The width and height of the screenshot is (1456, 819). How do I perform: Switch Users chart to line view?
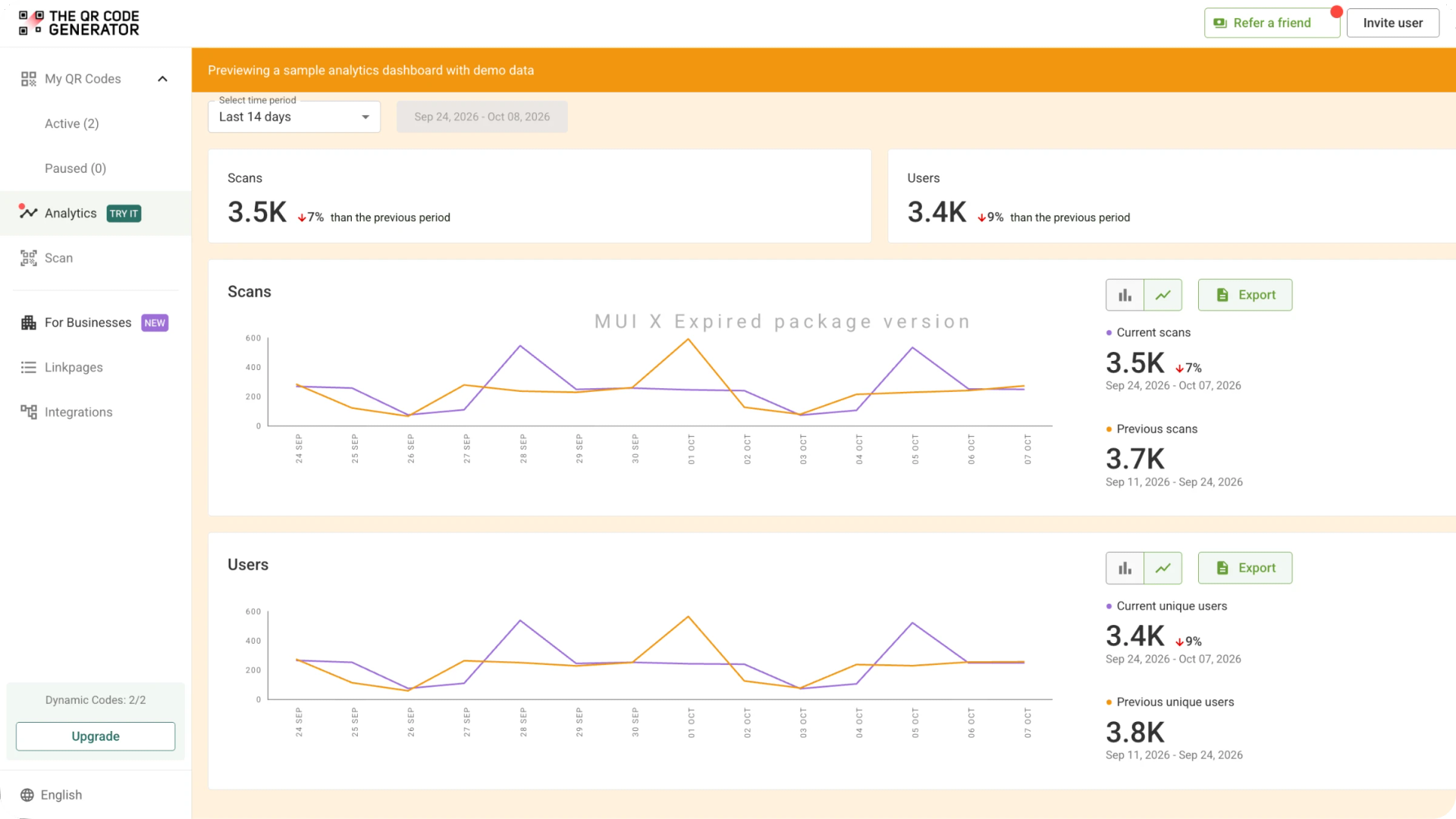(1163, 568)
